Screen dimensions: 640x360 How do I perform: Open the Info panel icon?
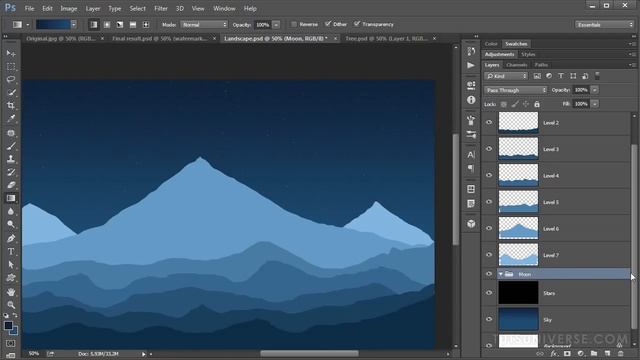coord(471,100)
